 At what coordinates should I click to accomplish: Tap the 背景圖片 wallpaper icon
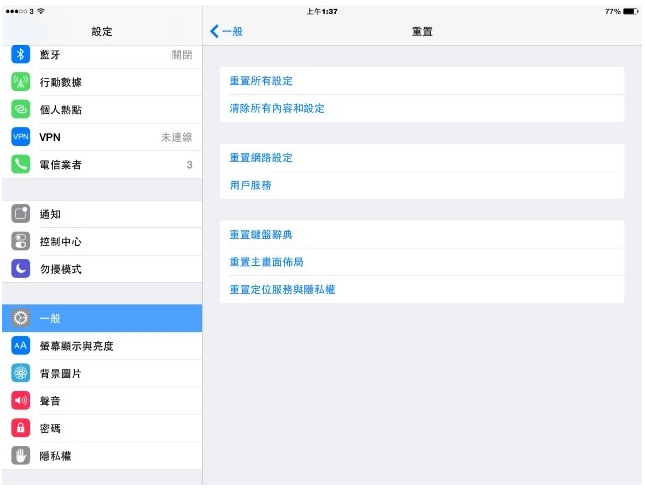(21, 373)
